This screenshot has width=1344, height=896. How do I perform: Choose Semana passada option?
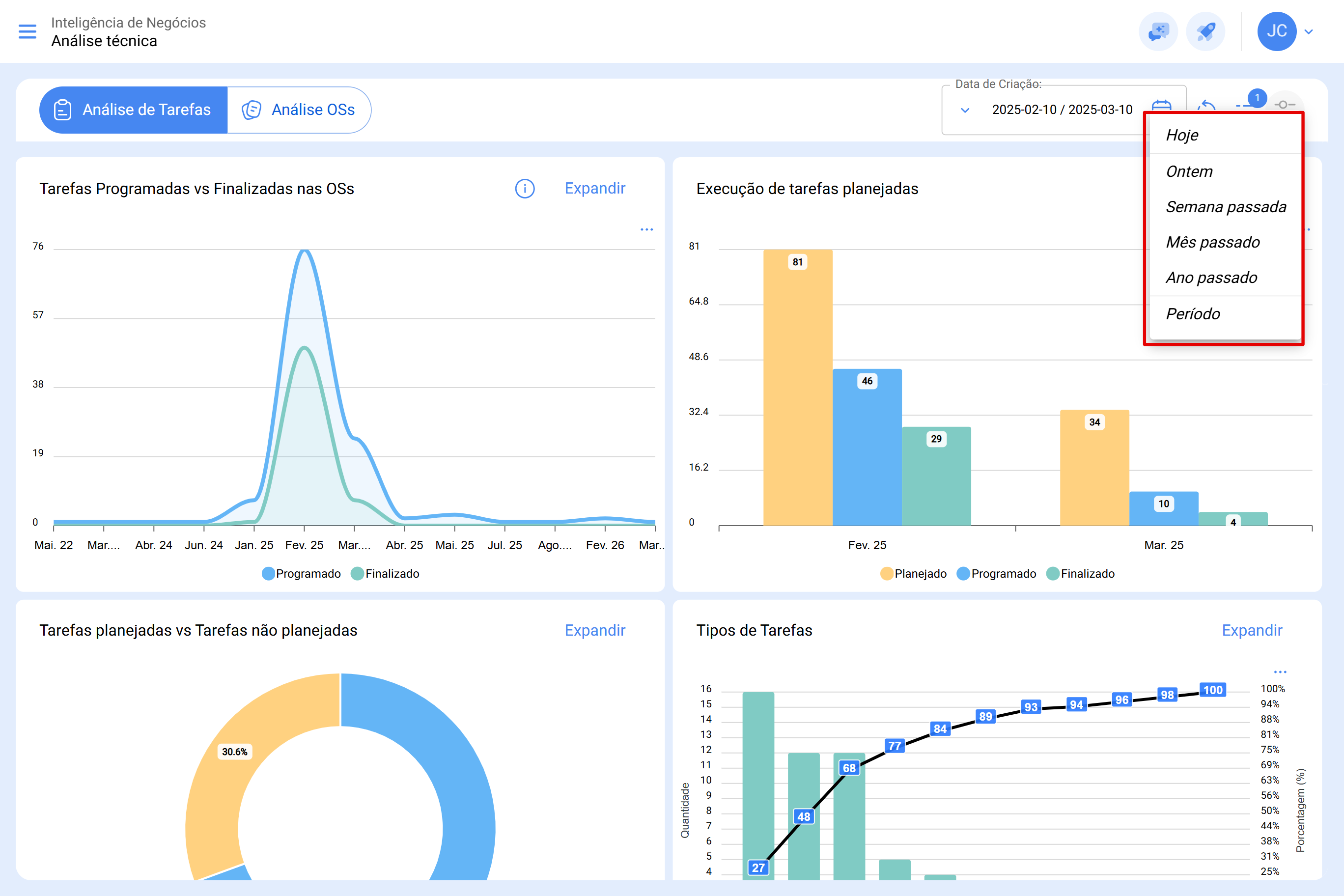coord(1224,207)
